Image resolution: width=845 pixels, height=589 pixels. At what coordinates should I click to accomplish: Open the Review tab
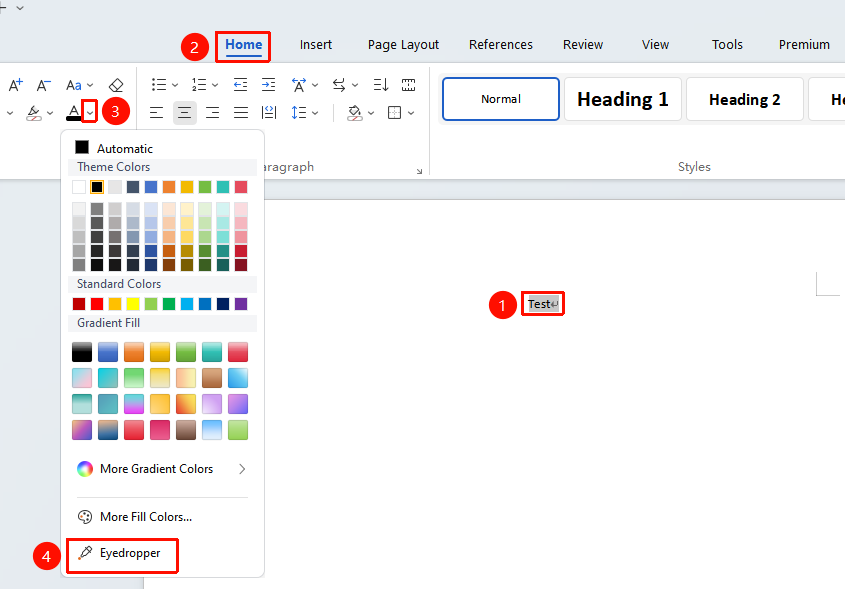[x=583, y=45]
